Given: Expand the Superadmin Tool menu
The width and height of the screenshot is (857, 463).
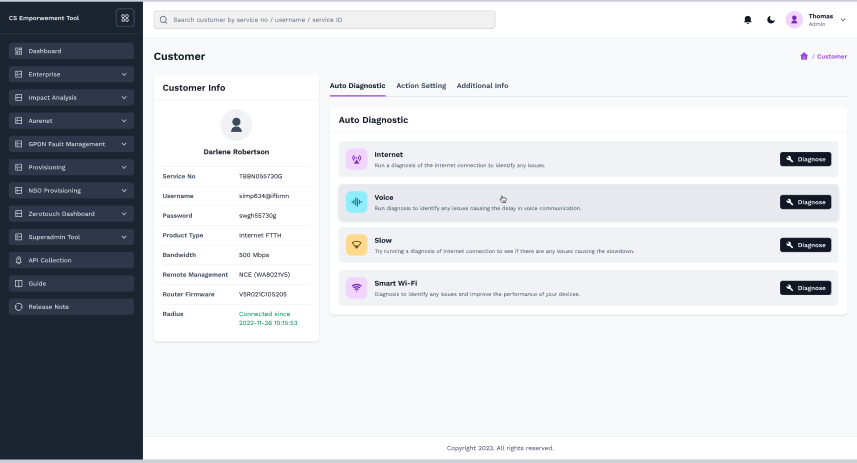Looking at the screenshot, I should [71, 237].
